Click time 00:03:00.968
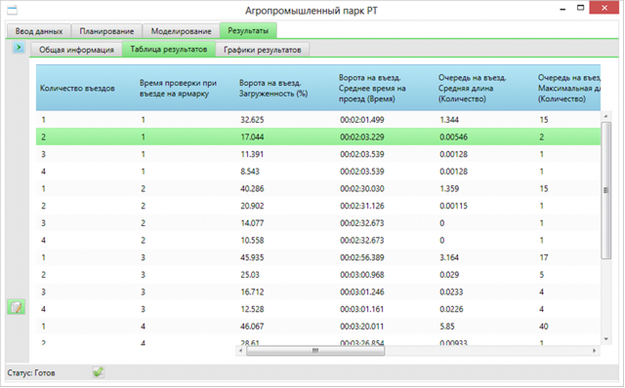Image resolution: width=625 pixels, height=388 pixels. point(362,275)
